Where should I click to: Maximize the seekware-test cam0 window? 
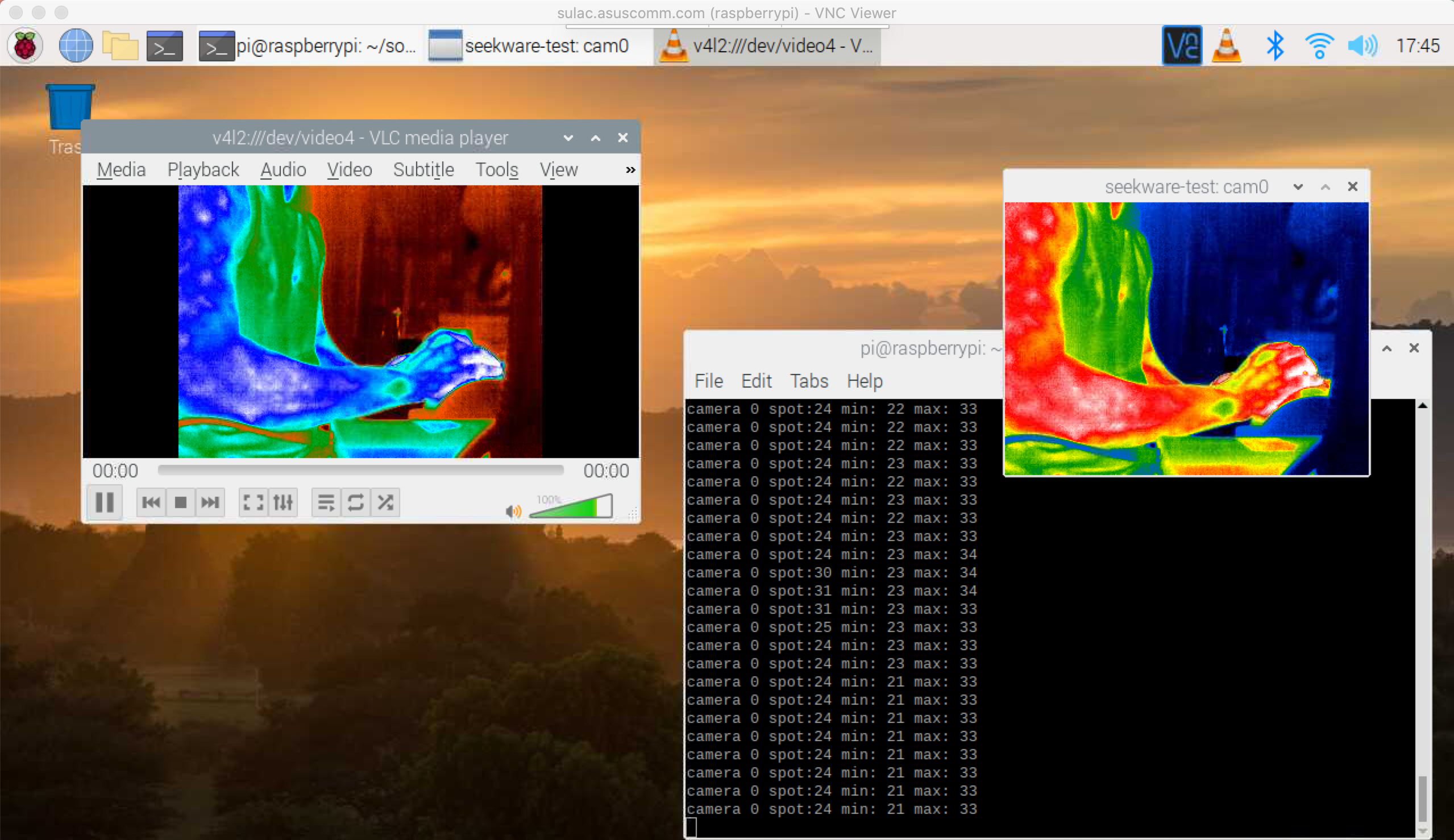(1326, 186)
